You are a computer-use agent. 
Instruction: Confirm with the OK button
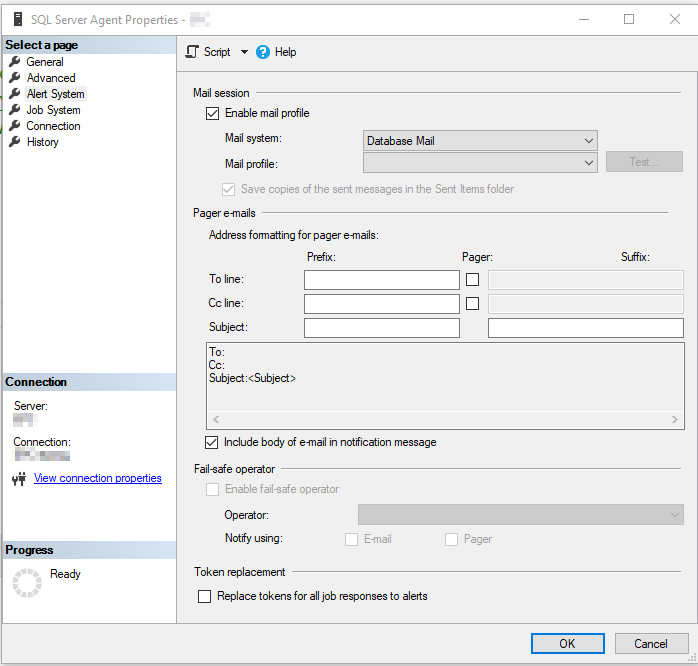pos(568,644)
